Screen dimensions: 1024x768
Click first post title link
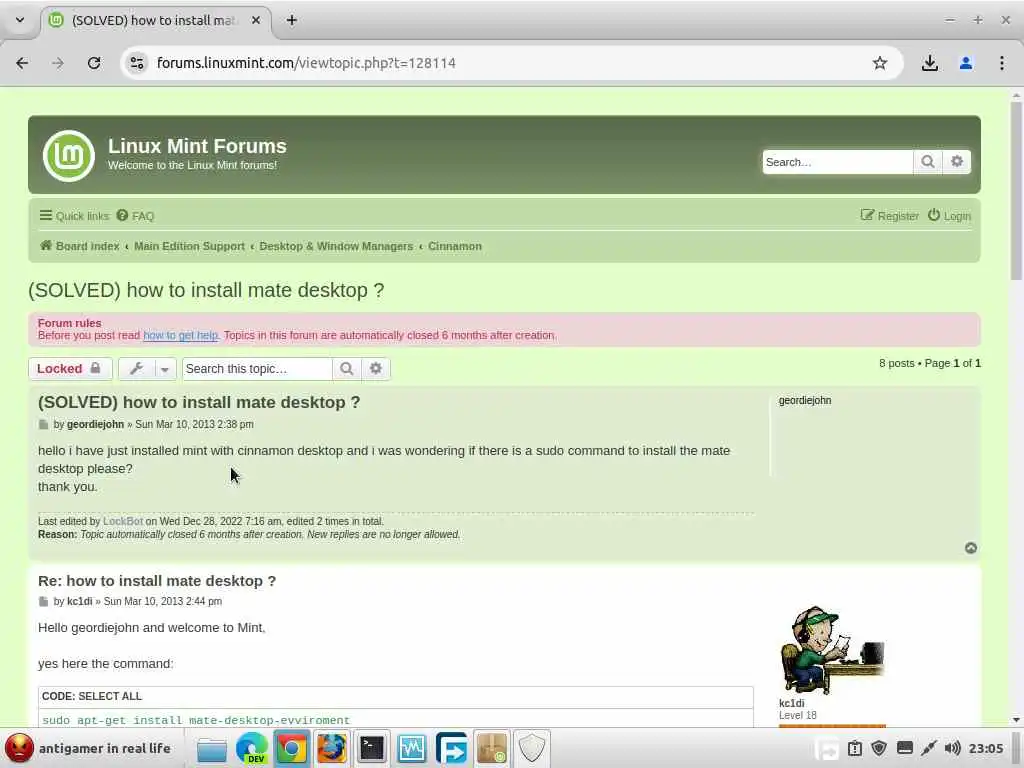pyautogui.click(x=199, y=402)
